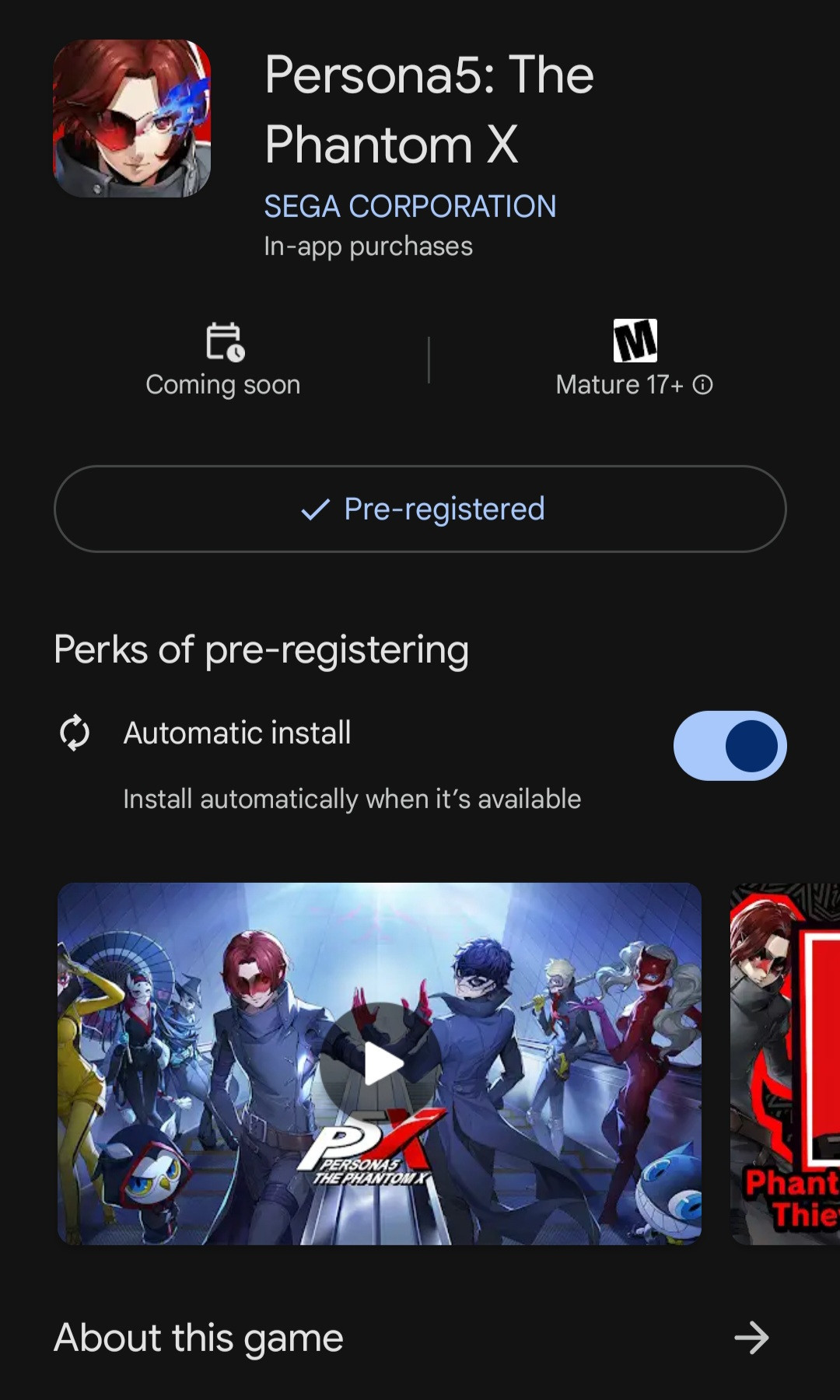Select the Automatic install label
Viewport: 840px width, 1400px height.
237,733
